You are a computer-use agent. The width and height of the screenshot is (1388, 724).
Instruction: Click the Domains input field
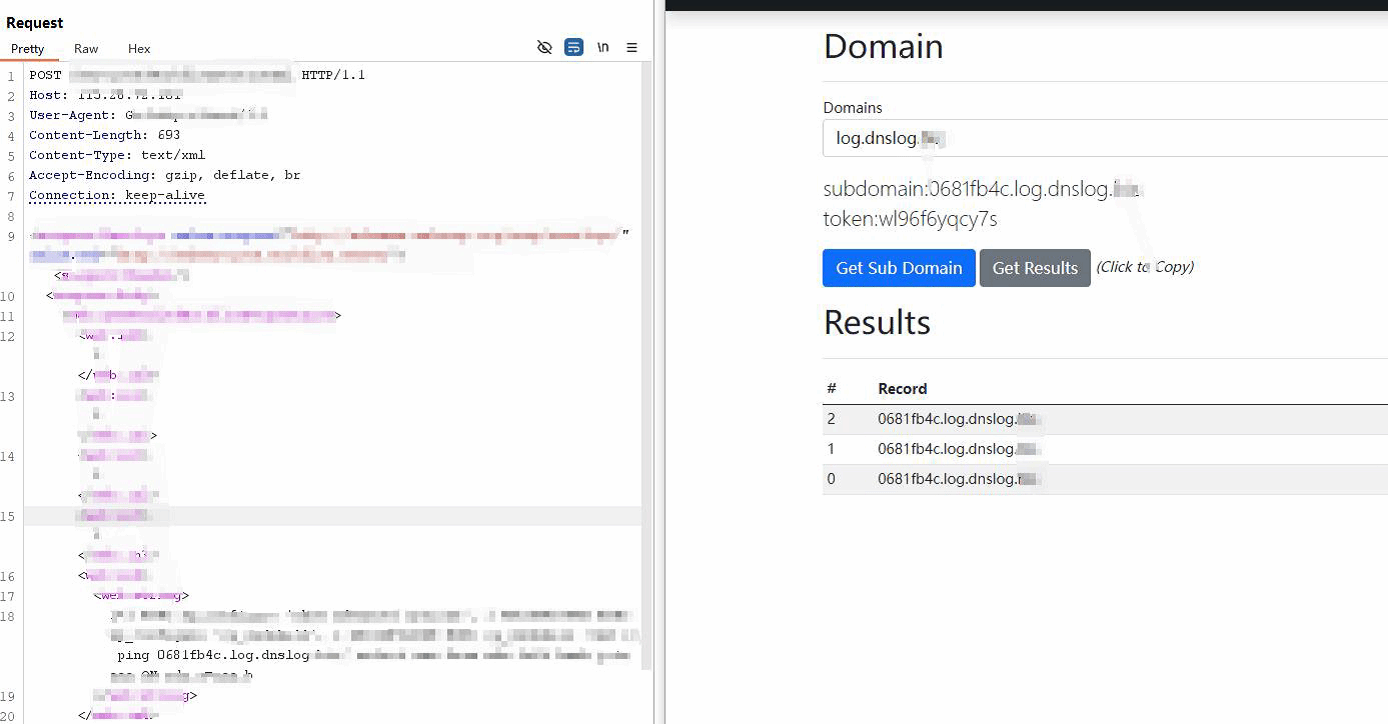(1100, 138)
